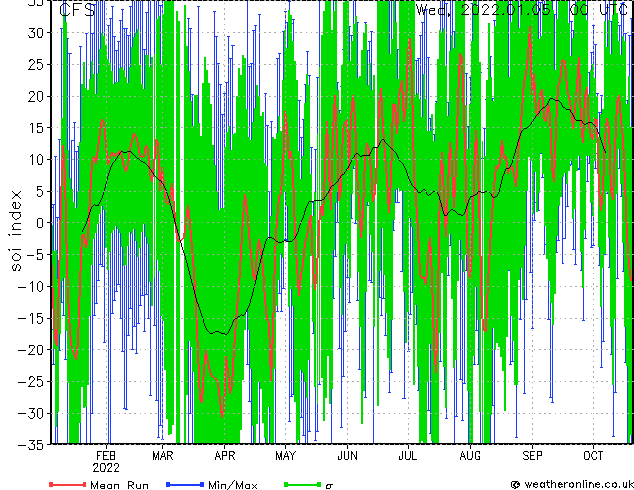This screenshot has height=490, width=634.
Task: Click the '25' y-axis value
Action: coord(36,64)
